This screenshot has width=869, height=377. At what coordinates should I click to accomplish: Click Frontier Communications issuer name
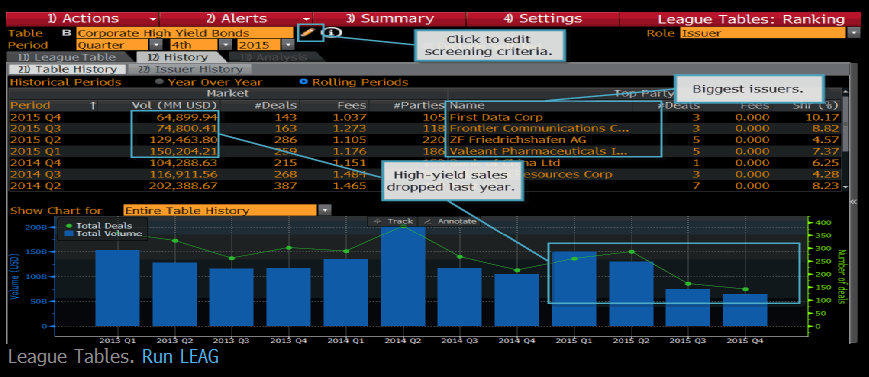coord(539,129)
